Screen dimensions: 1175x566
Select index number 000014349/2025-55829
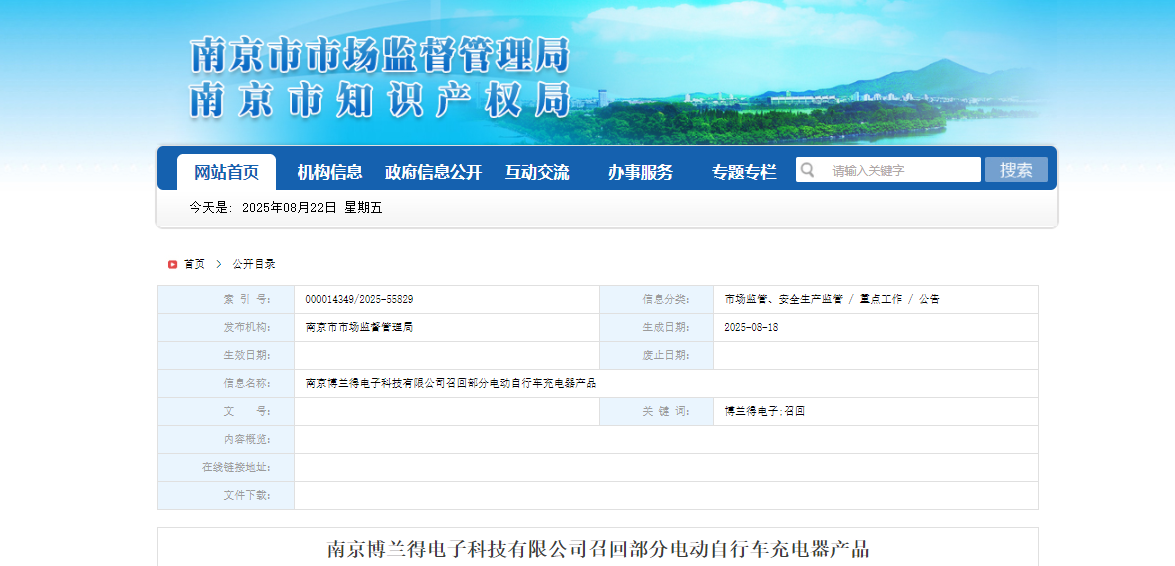pyautogui.click(x=359, y=299)
